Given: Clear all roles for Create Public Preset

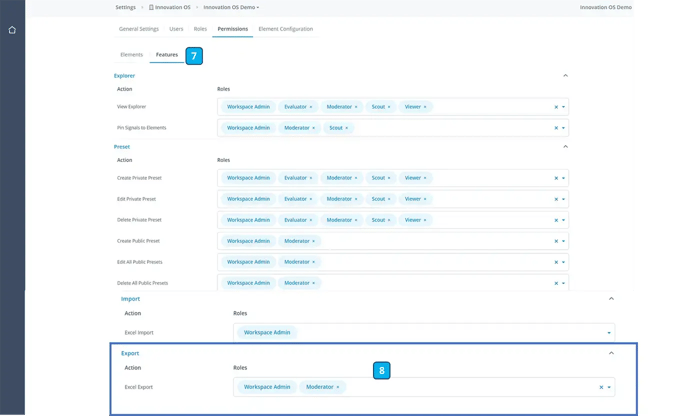Looking at the screenshot, I should pos(556,241).
